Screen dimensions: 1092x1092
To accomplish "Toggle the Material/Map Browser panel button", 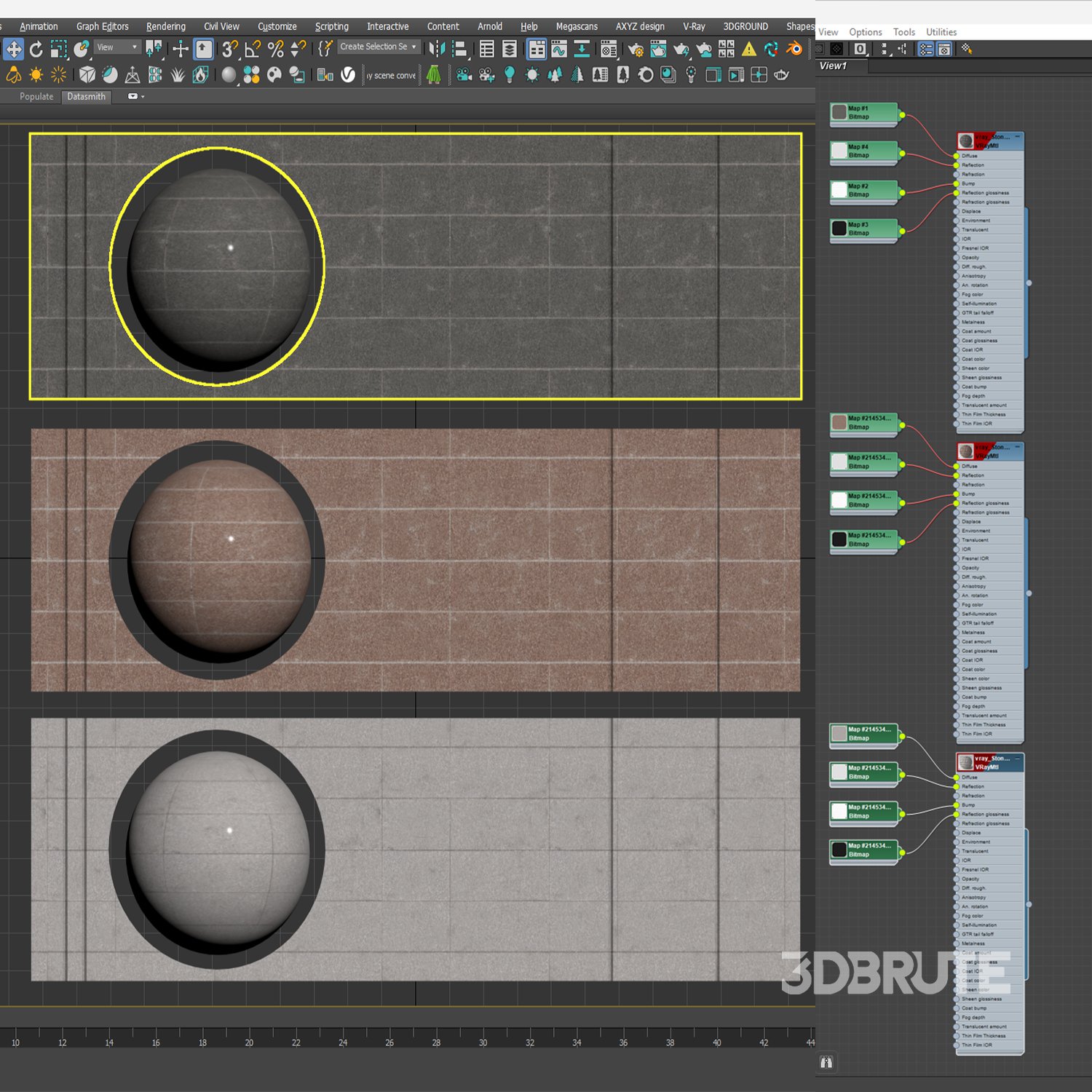I will coord(925,49).
